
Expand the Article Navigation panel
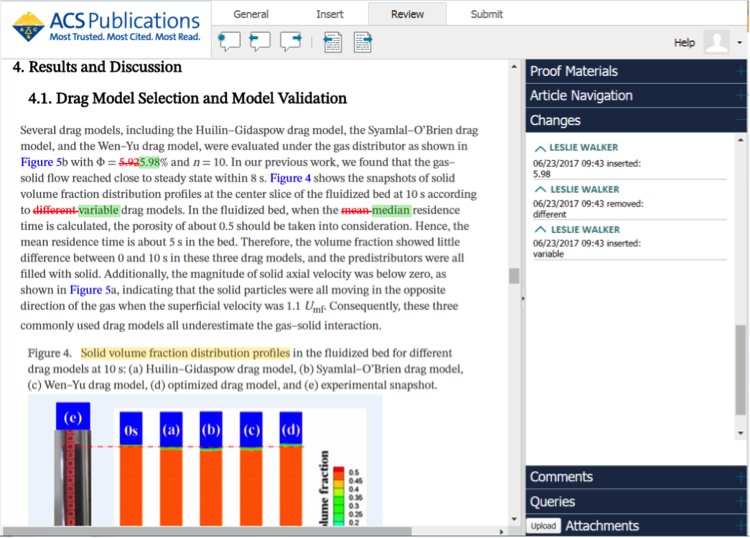pos(636,96)
